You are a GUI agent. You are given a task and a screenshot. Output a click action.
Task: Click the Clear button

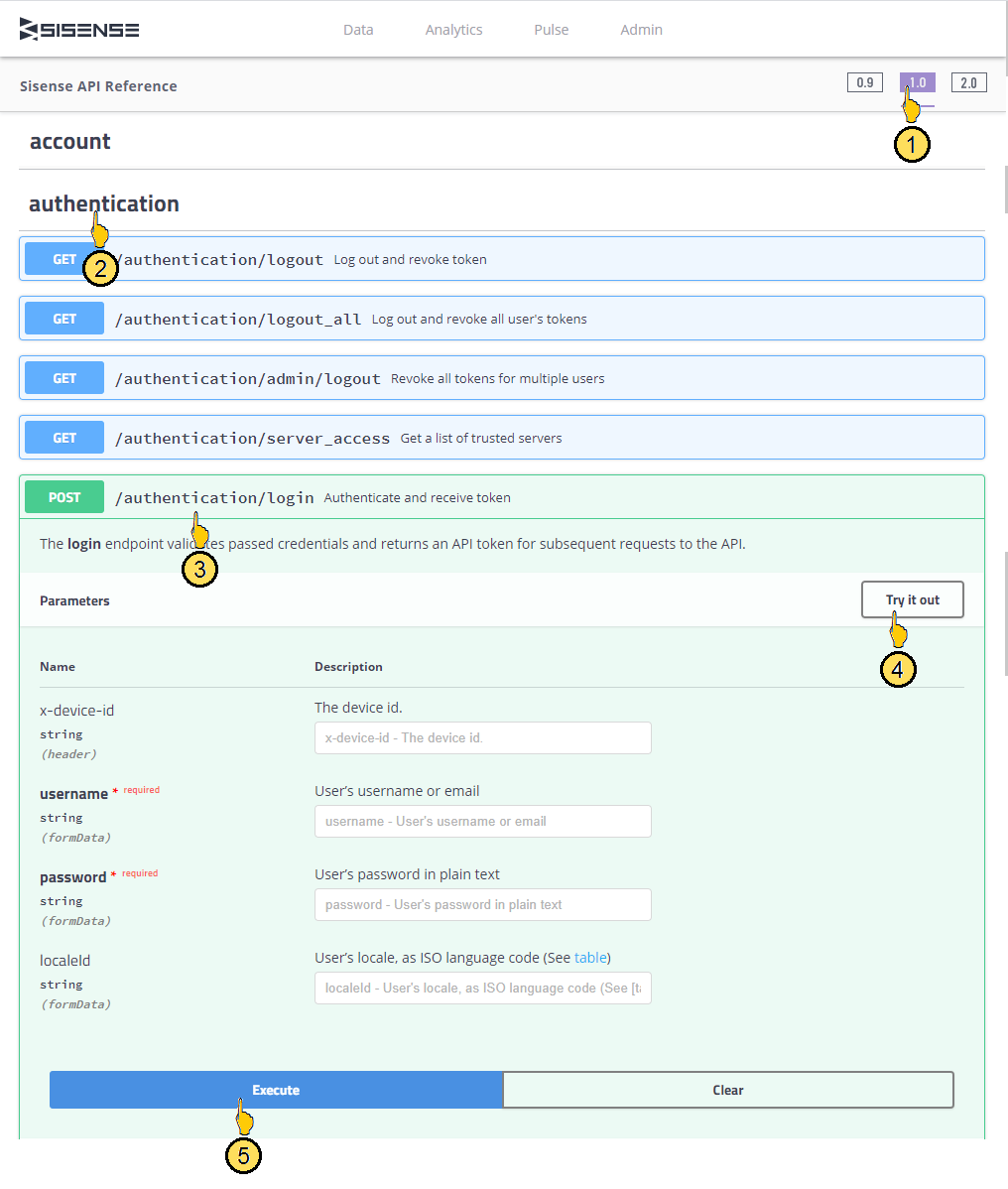727,1090
